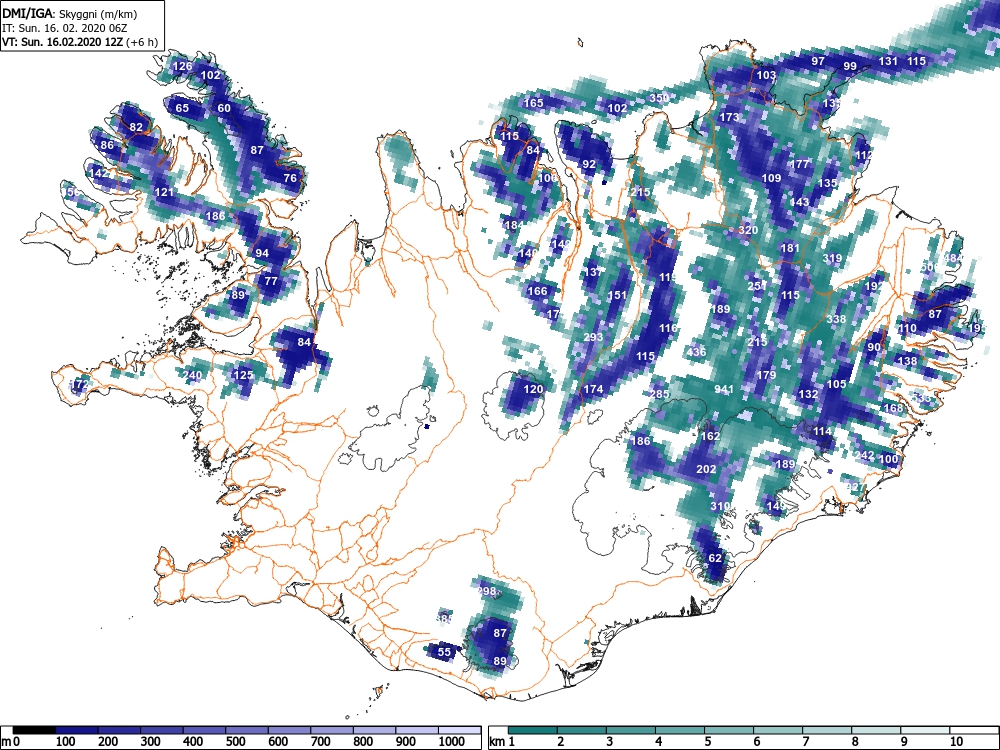The image size is (1000, 750).
Task: Click the map value '60'
Action: click(224, 108)
